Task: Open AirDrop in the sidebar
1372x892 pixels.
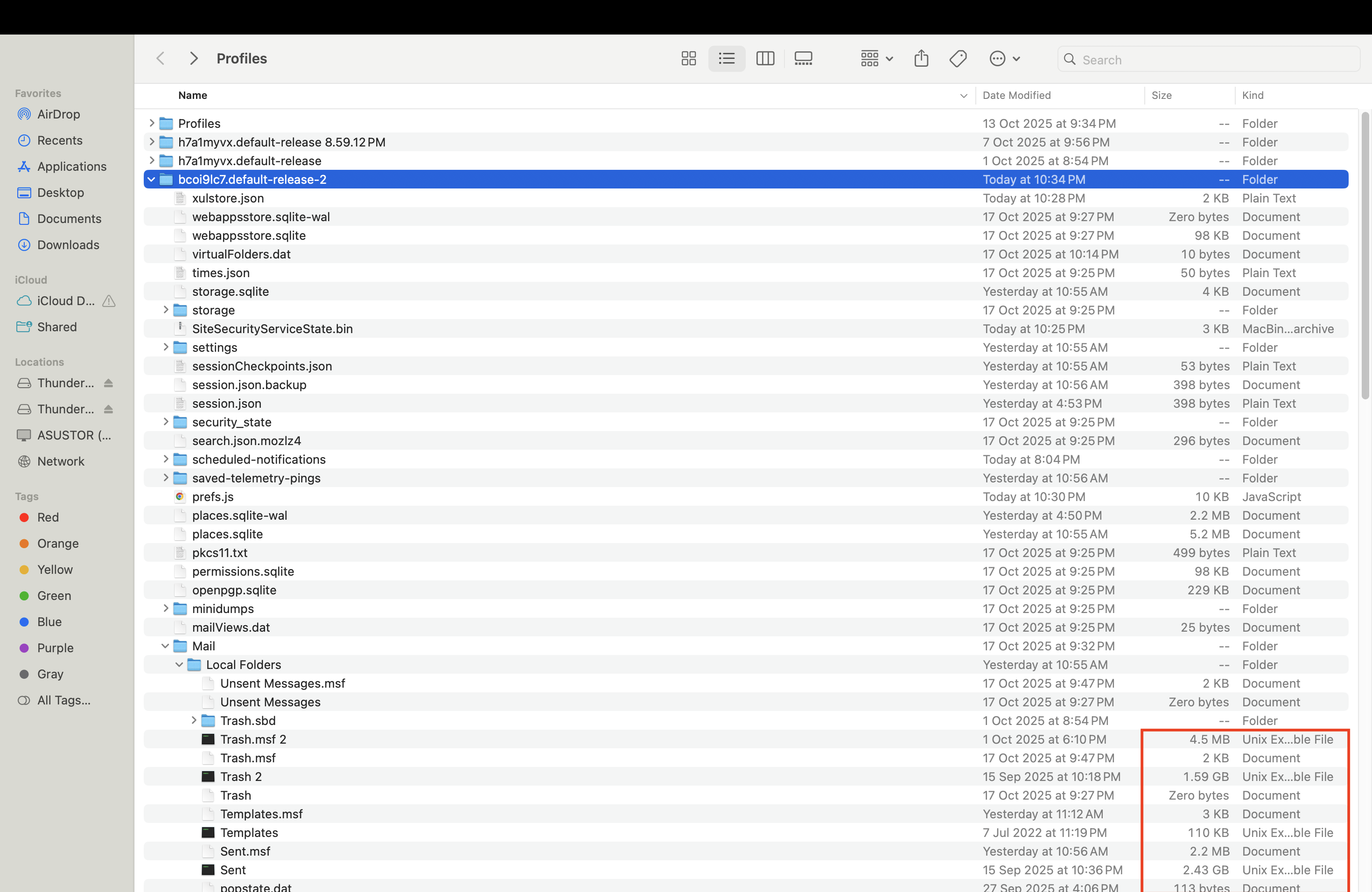Action: (58, 114)
